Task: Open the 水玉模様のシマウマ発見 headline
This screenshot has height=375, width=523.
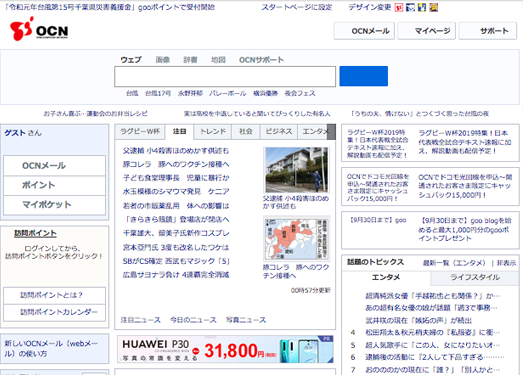Action: (176, 192)
